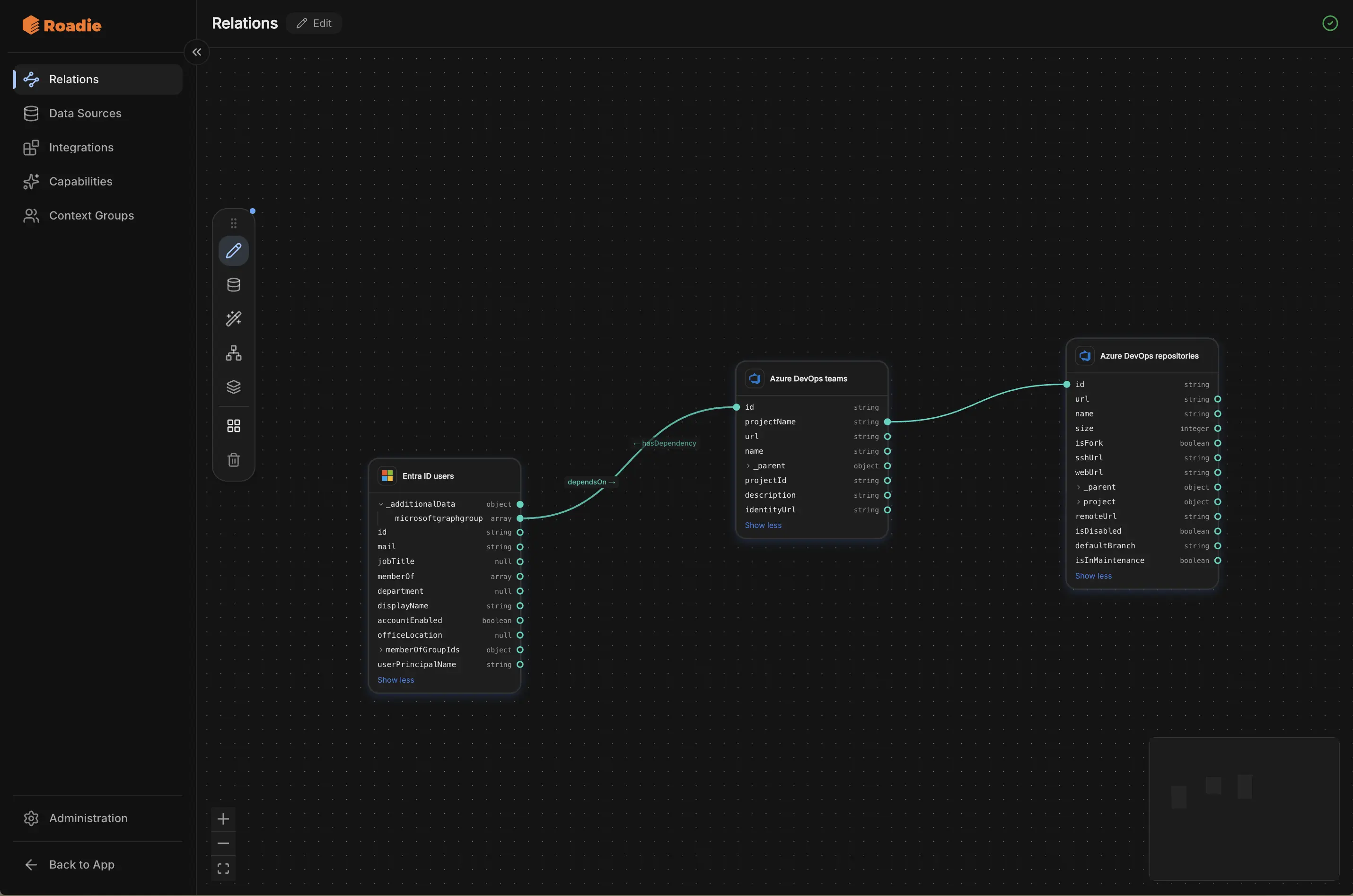Viewport: 1353px width, 896px height.
Task: Select the displayName field in Entra ID users
Action: coord(445,606)
